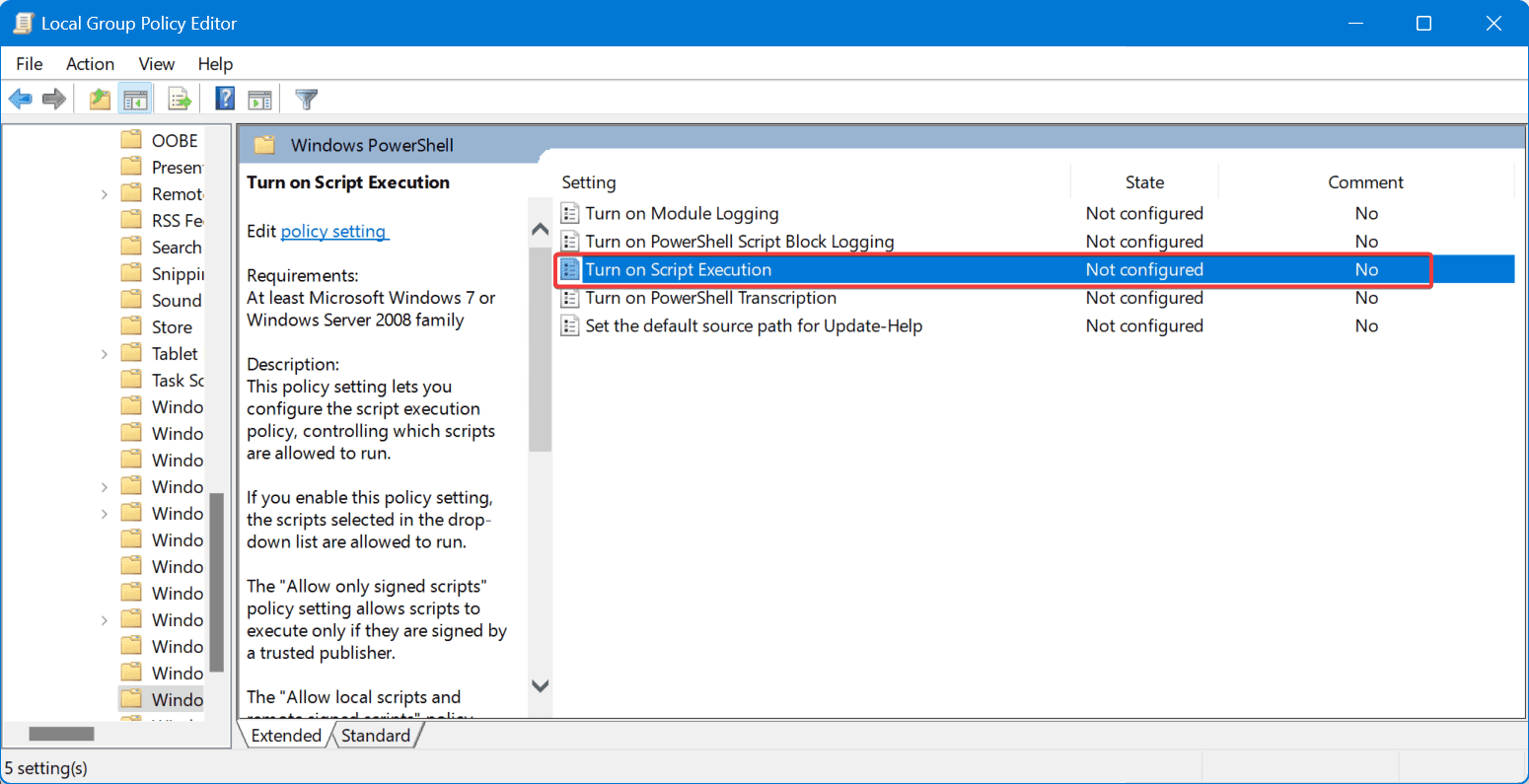
Task: Go up one level using the folder icon
Action: [x=100, y=99]
